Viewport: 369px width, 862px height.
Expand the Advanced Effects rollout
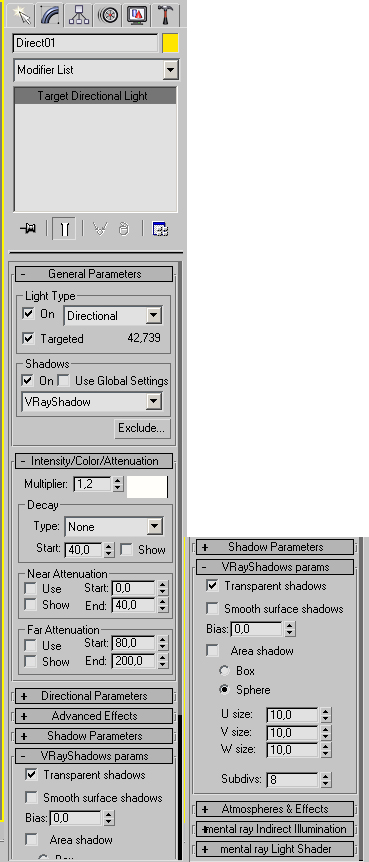coord(94,716)
